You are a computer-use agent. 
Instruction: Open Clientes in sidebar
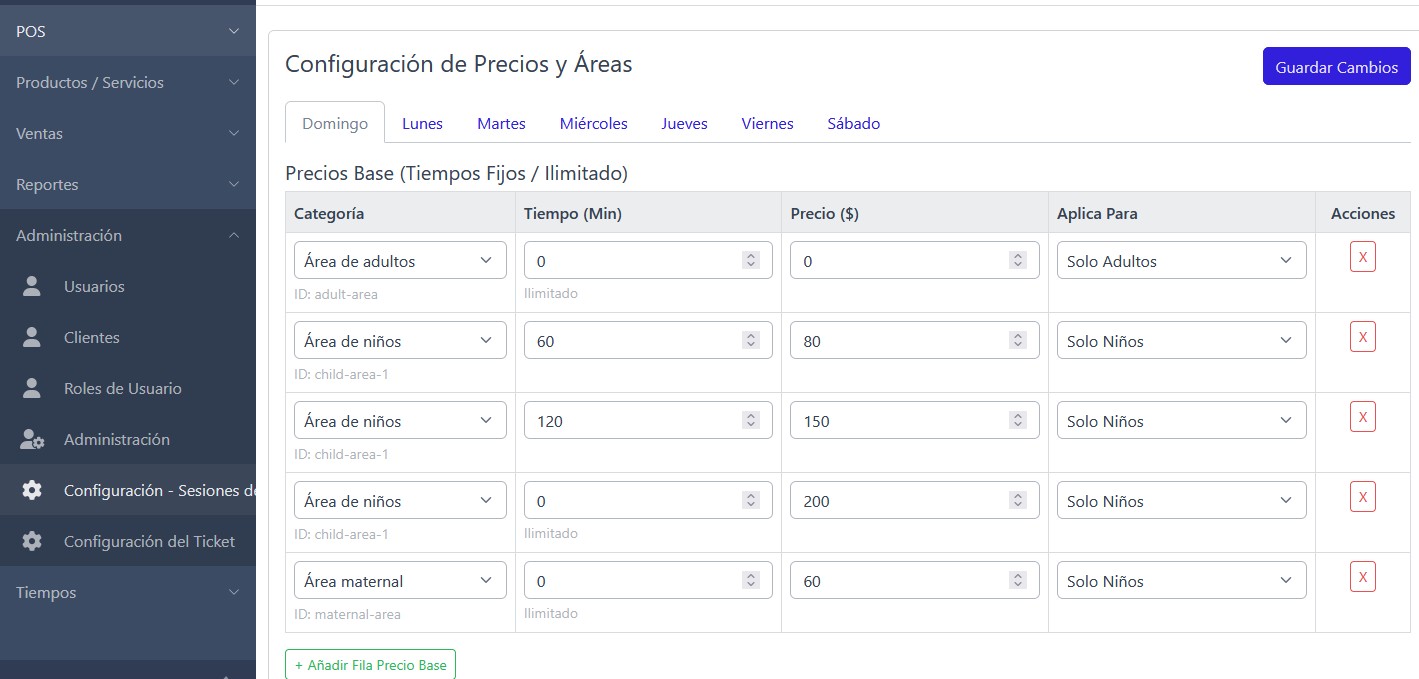(x=128, y=337)
